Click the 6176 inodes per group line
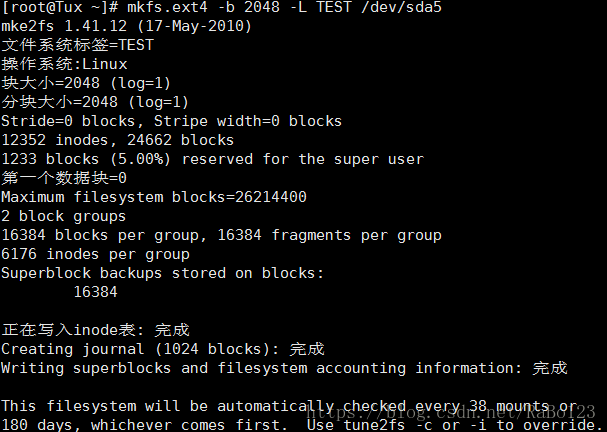Image resolution: width=607 pixels, height=432 pixels. [95, 254]
